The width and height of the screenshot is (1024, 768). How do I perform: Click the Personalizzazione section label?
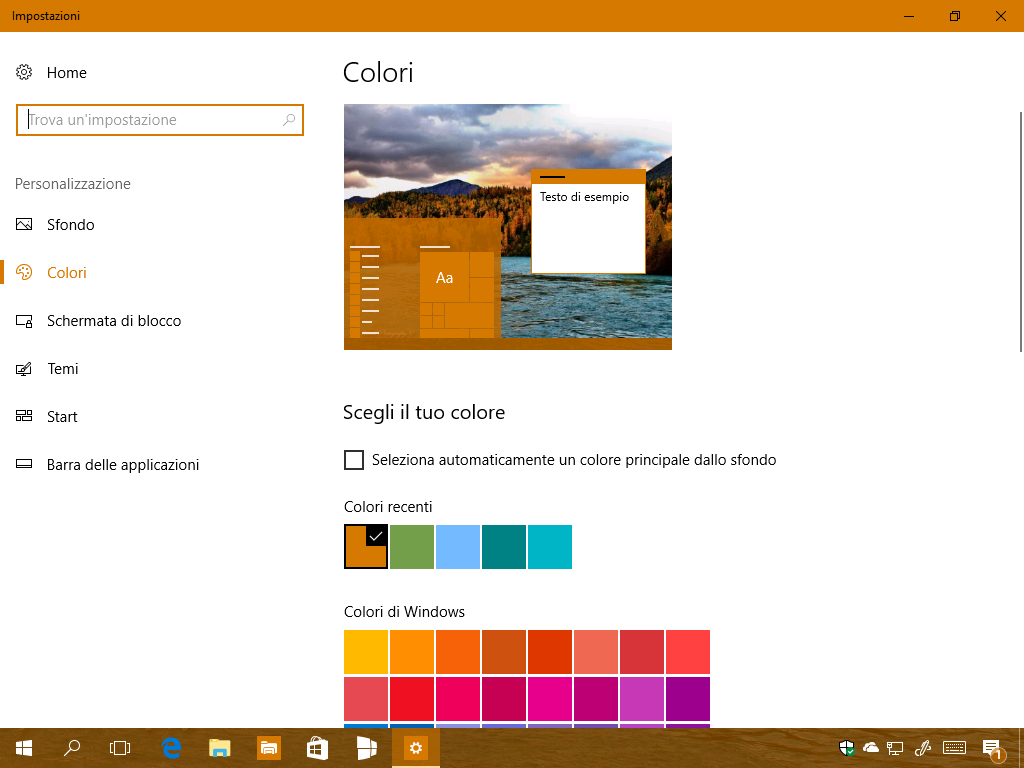pyautogui.click(x=72, y=184)
